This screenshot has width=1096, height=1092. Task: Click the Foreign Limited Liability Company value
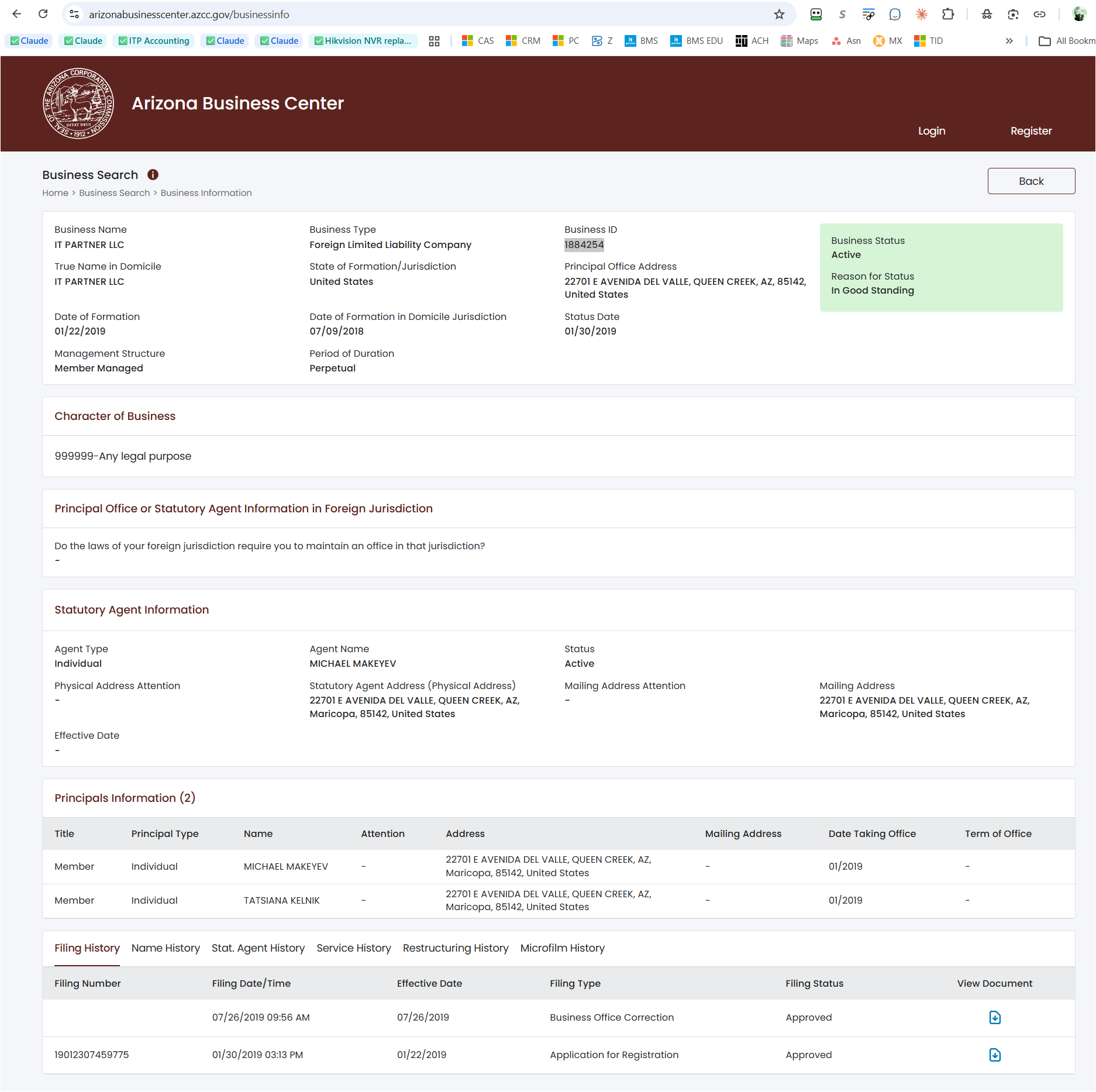pyautogui.click(x=391, y=245)
